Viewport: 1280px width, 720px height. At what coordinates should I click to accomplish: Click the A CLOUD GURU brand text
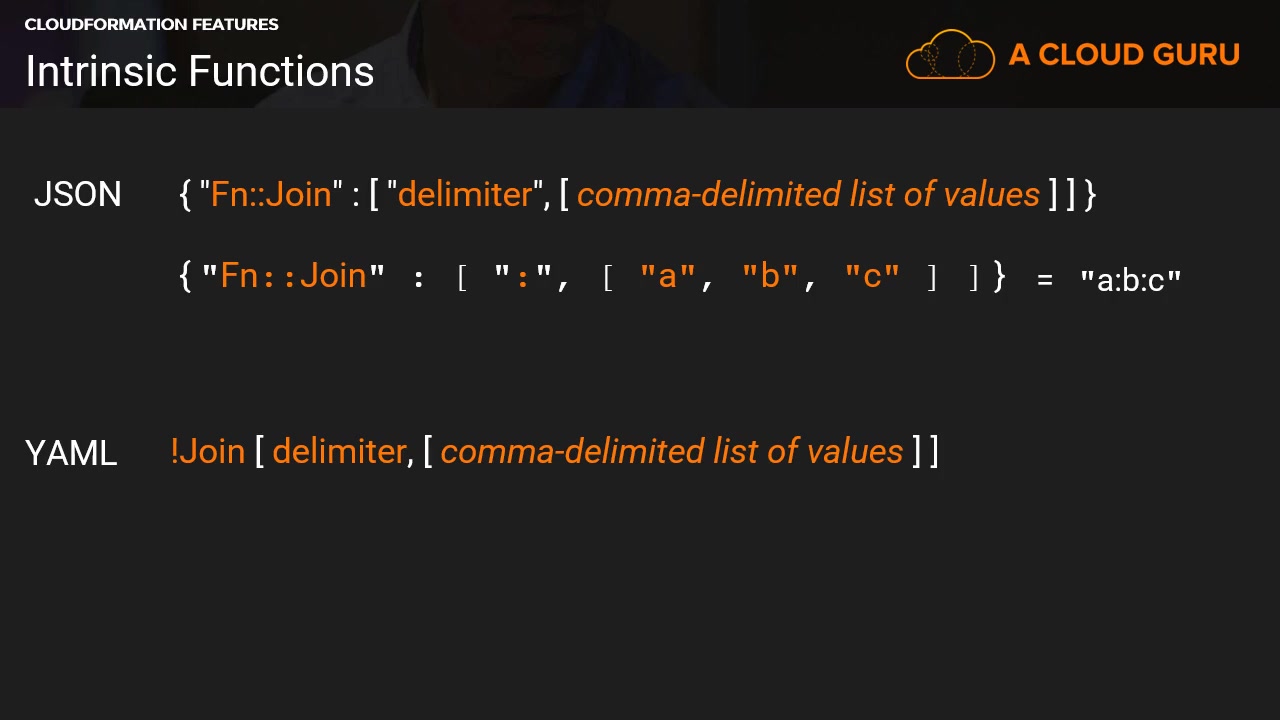[x=1124, y=55]
